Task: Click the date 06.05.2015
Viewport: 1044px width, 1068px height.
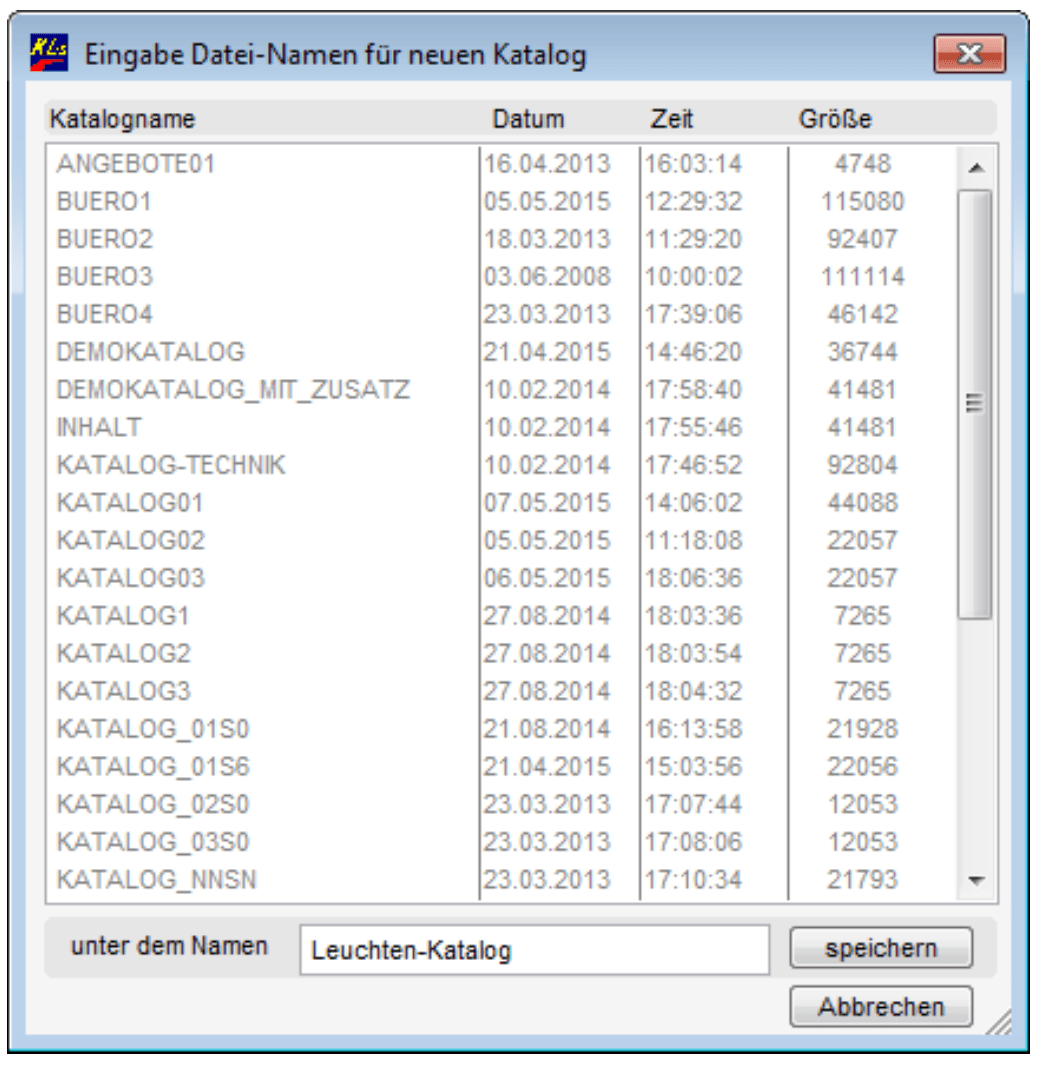Action: coord(547,578)
